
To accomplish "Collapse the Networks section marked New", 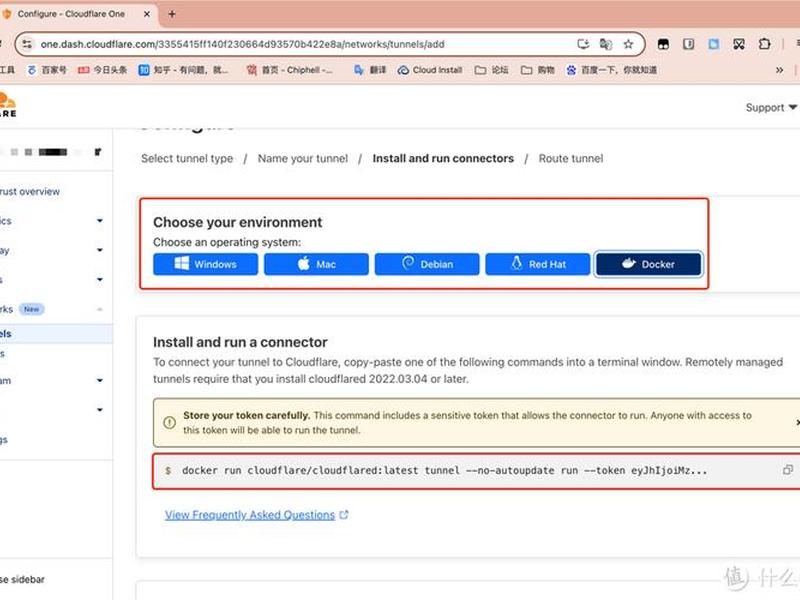I will point(99,309).
